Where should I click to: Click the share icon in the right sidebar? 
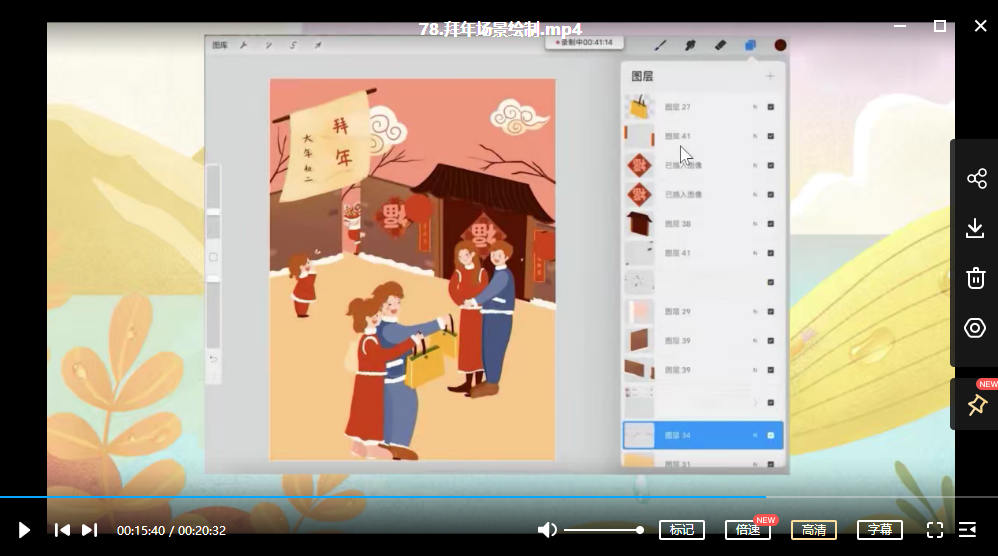(x=975, y=179)
